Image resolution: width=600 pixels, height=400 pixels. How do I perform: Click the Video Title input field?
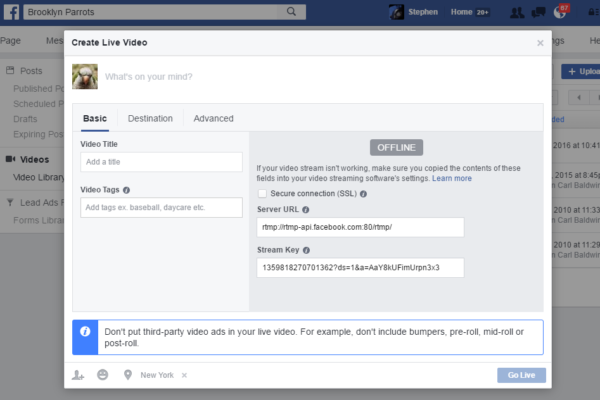(x=161, y=162)
